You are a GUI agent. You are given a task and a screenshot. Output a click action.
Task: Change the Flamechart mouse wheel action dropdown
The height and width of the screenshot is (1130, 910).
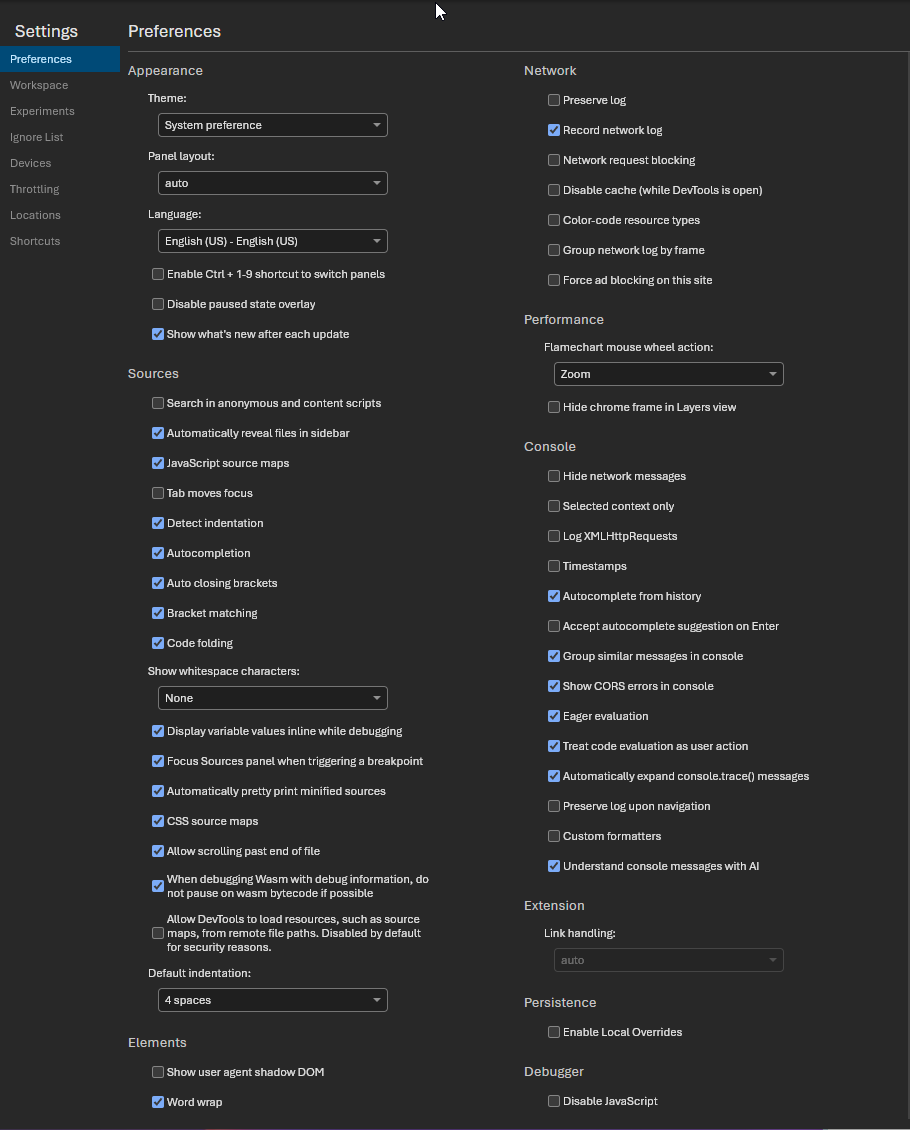pos(668,374)
